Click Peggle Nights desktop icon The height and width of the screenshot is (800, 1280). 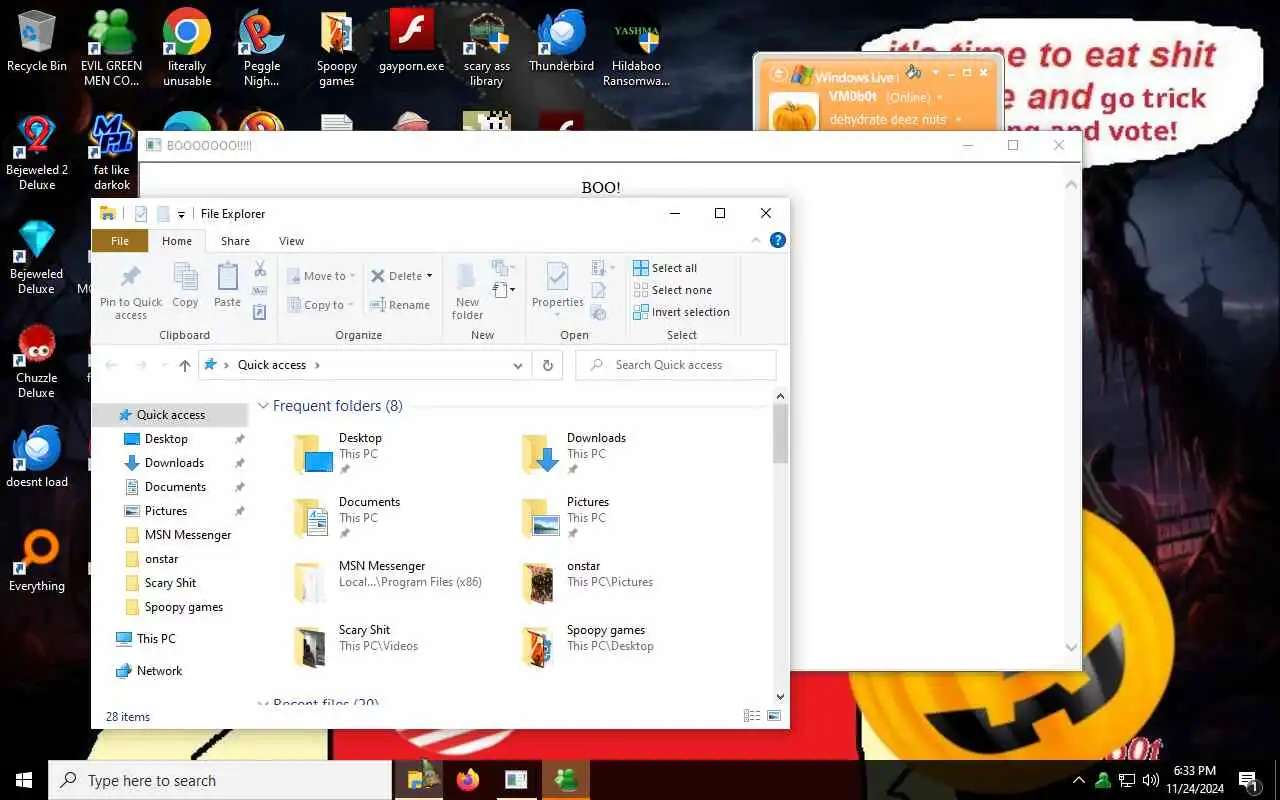coord(262,47)
